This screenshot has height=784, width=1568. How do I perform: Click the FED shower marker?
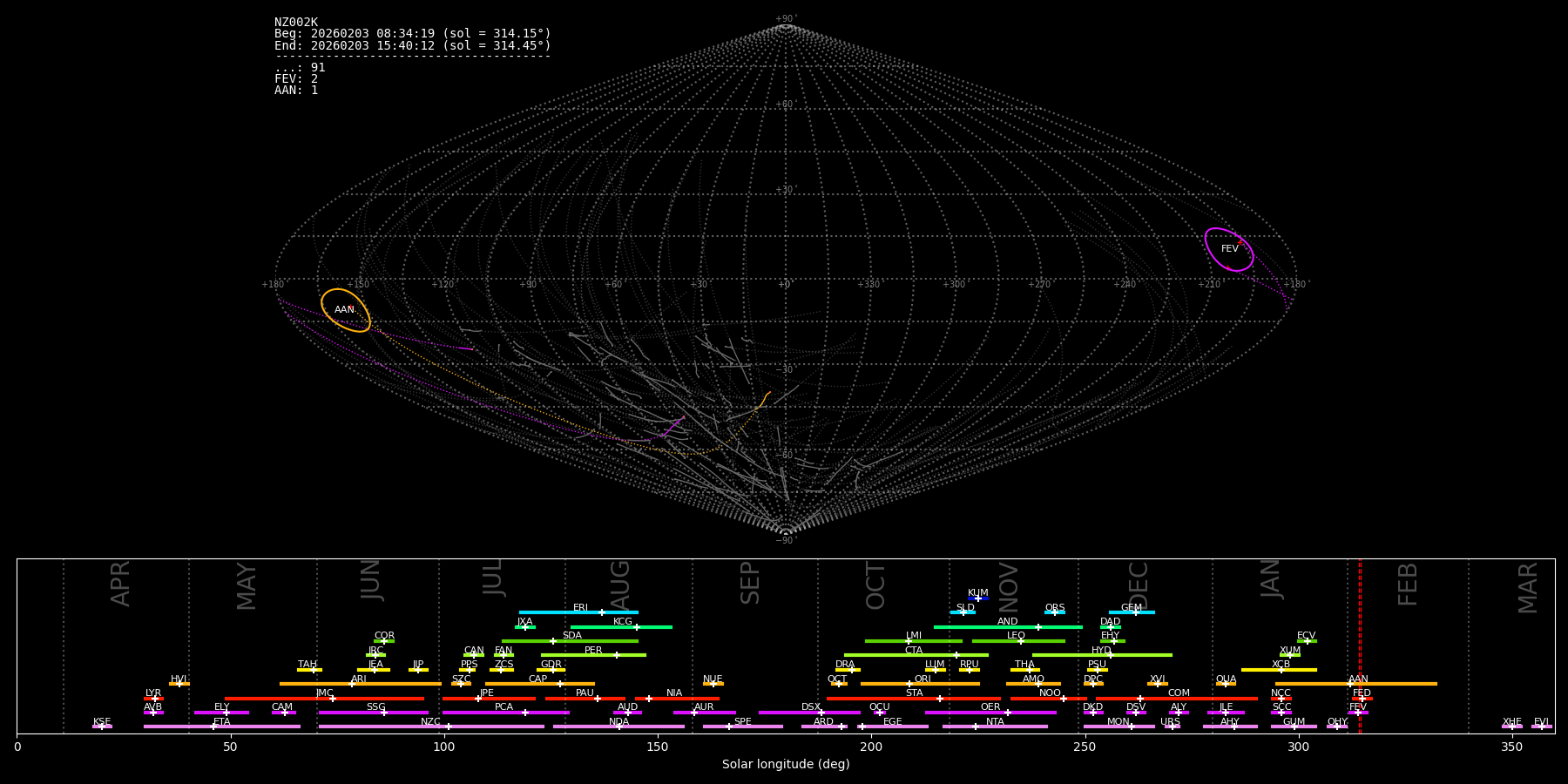1362,698
